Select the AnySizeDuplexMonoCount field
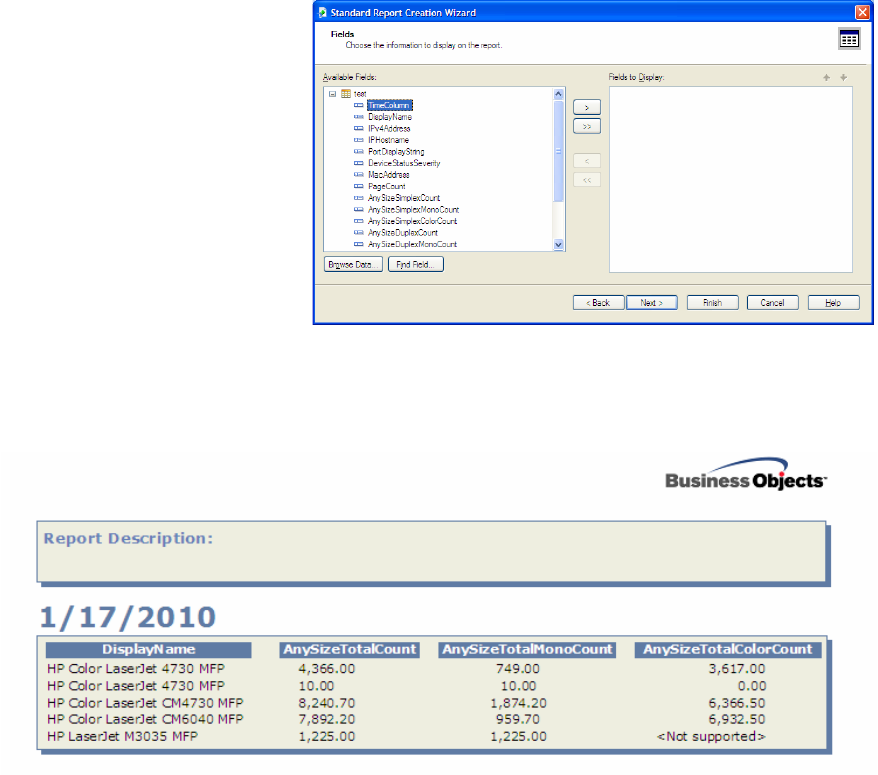878x775 pixels. [412, 244]
